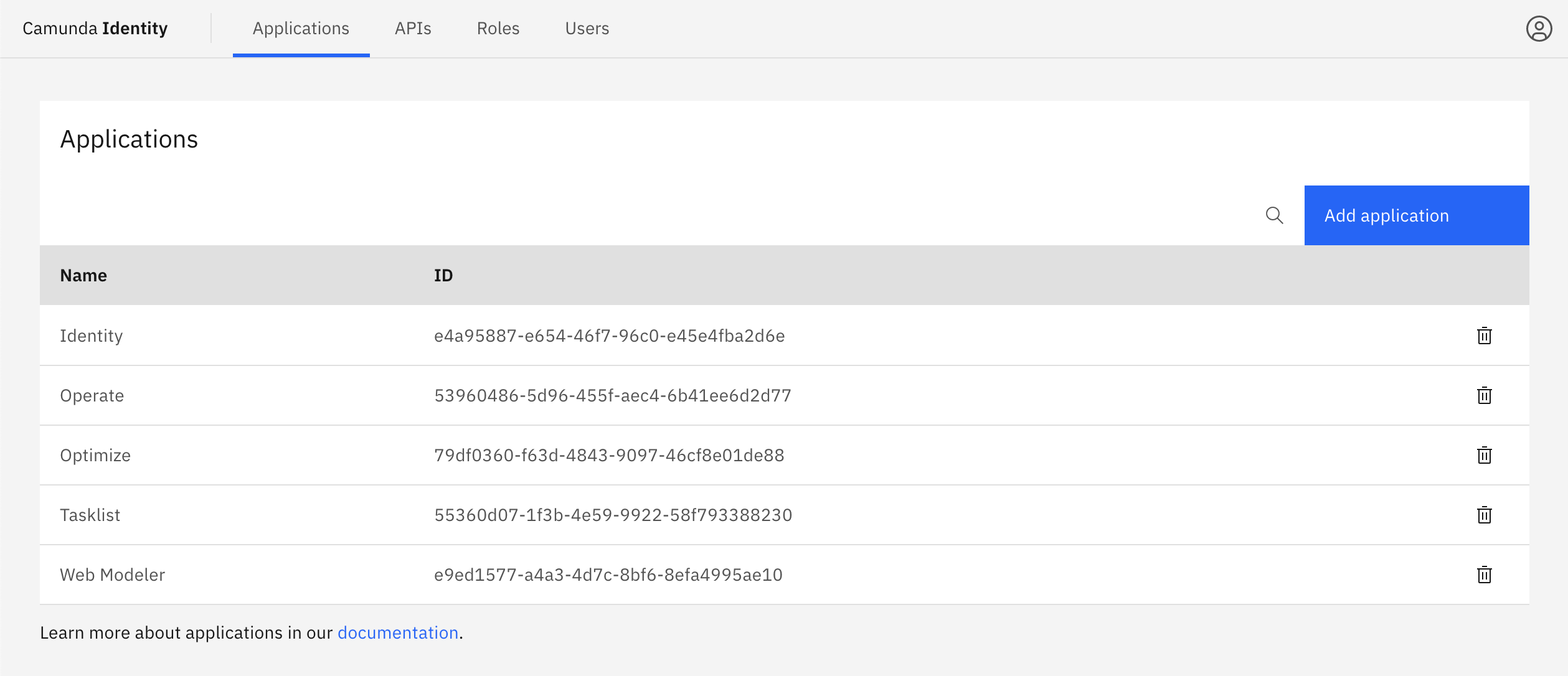Click the delete icon for Optimize application
The width and height of the screenshot is (1568, 676).
(1484, 455)
